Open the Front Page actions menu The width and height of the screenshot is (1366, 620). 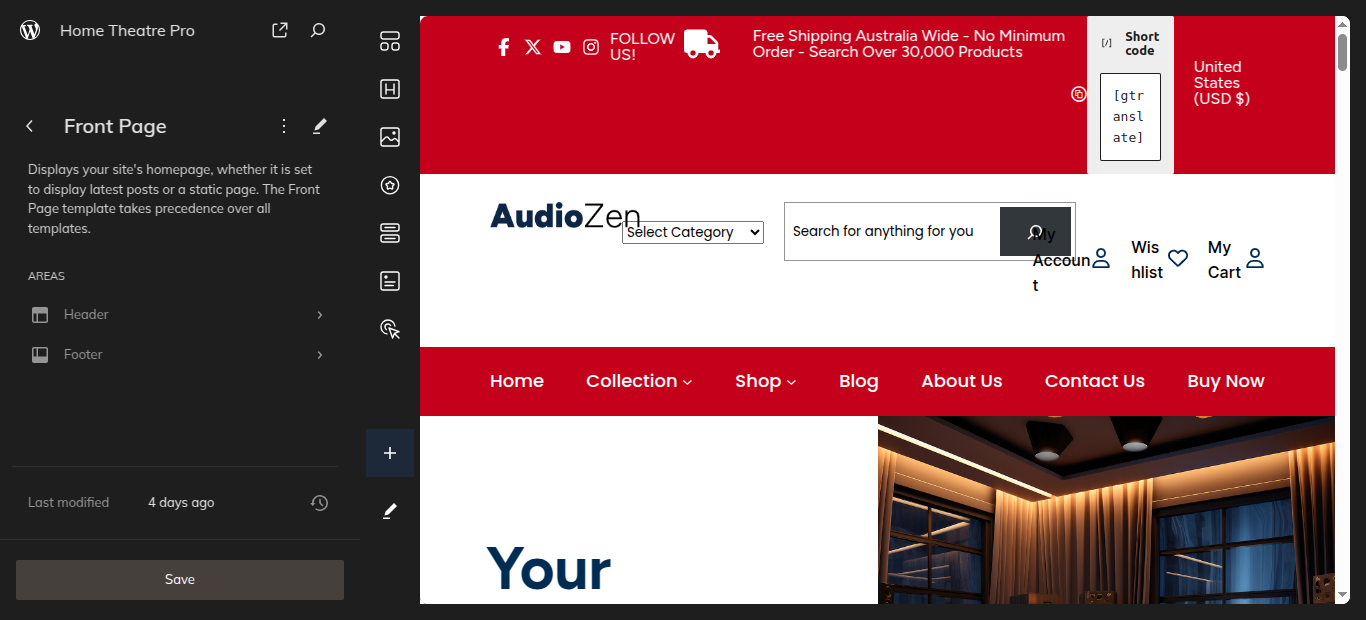[284, 126]
